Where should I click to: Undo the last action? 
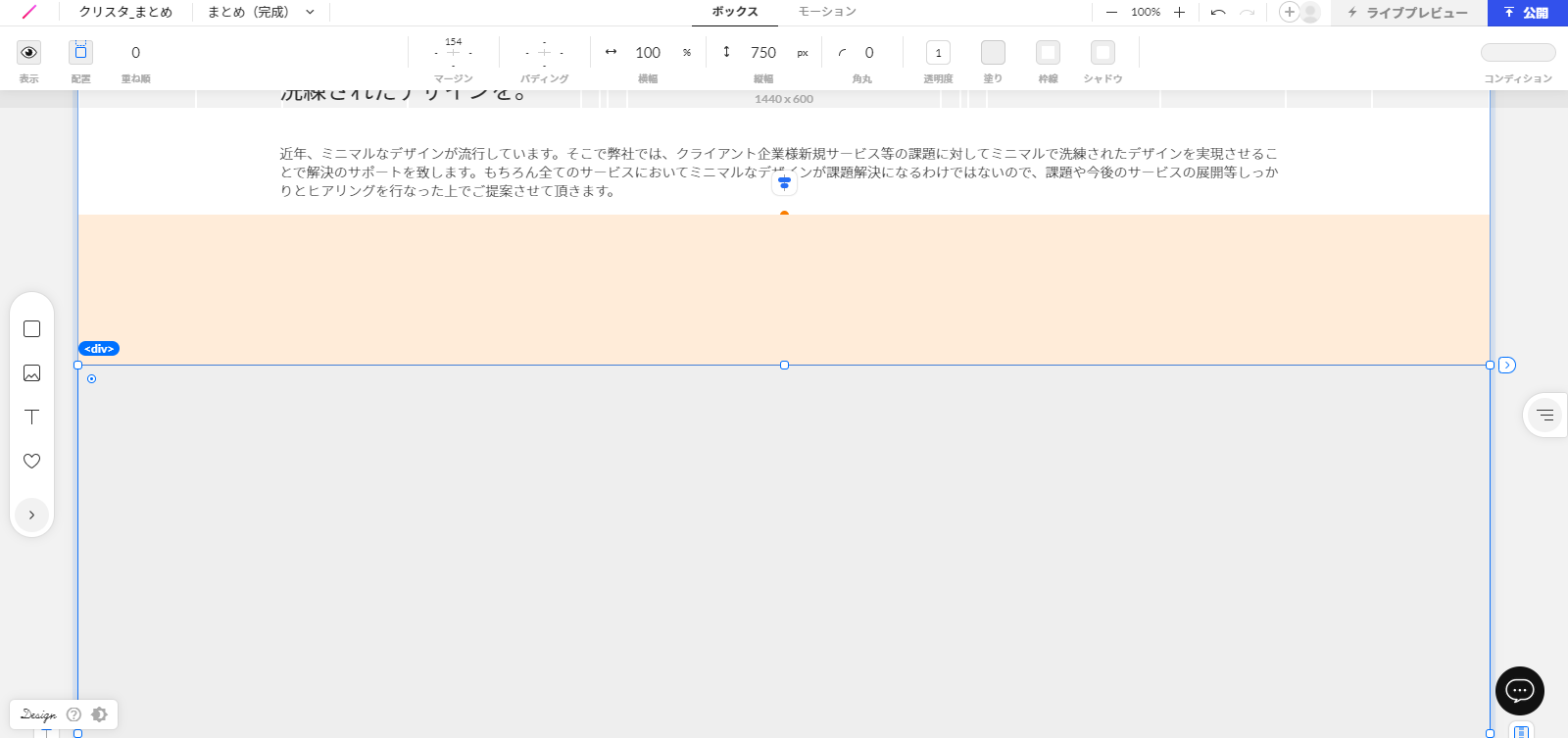(x=1218, y=12)
